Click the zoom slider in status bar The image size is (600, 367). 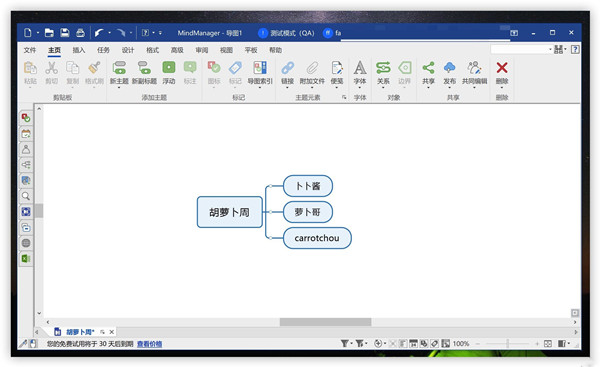tap(508, 344)
